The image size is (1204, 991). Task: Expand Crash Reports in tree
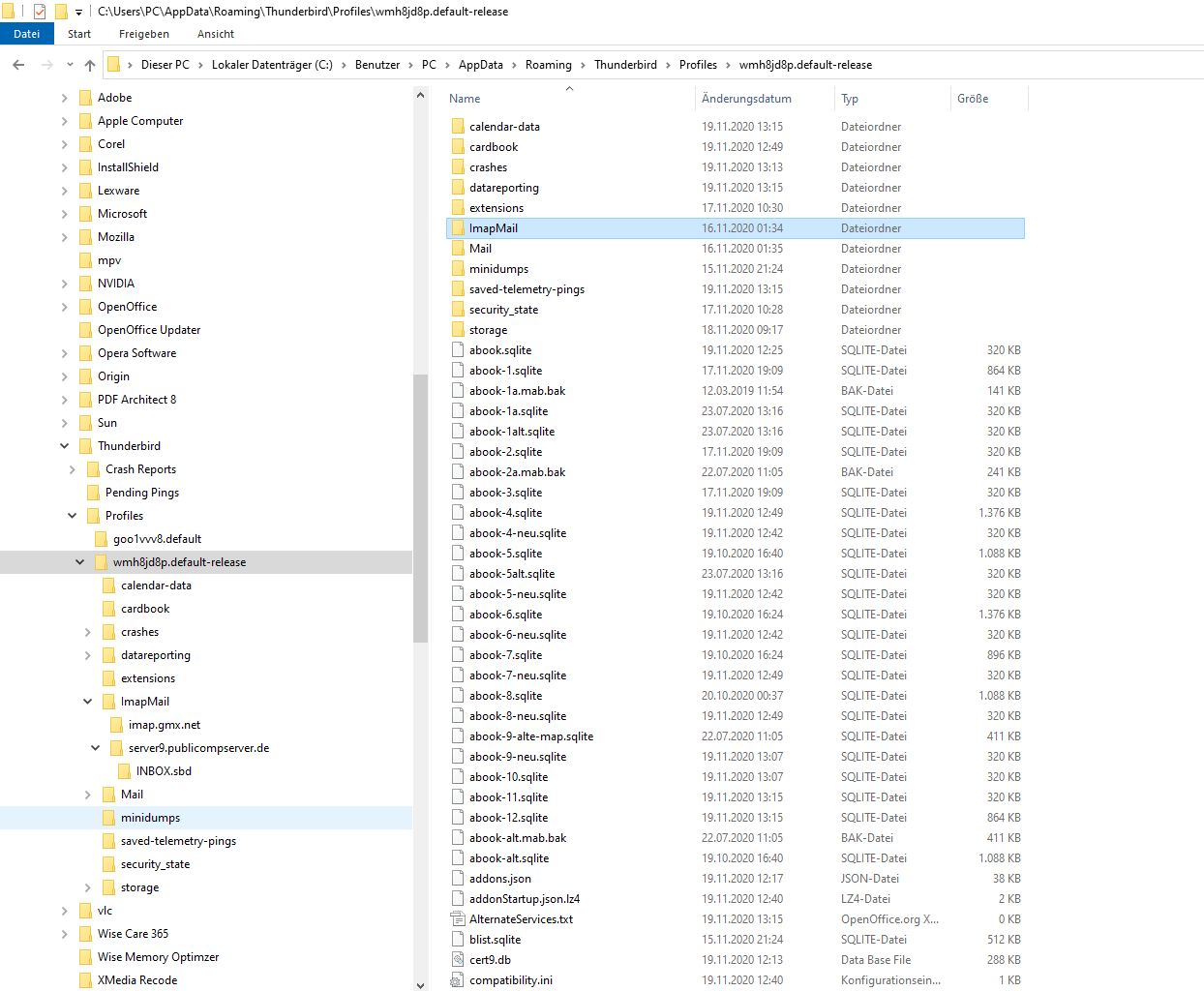point(73,469)
